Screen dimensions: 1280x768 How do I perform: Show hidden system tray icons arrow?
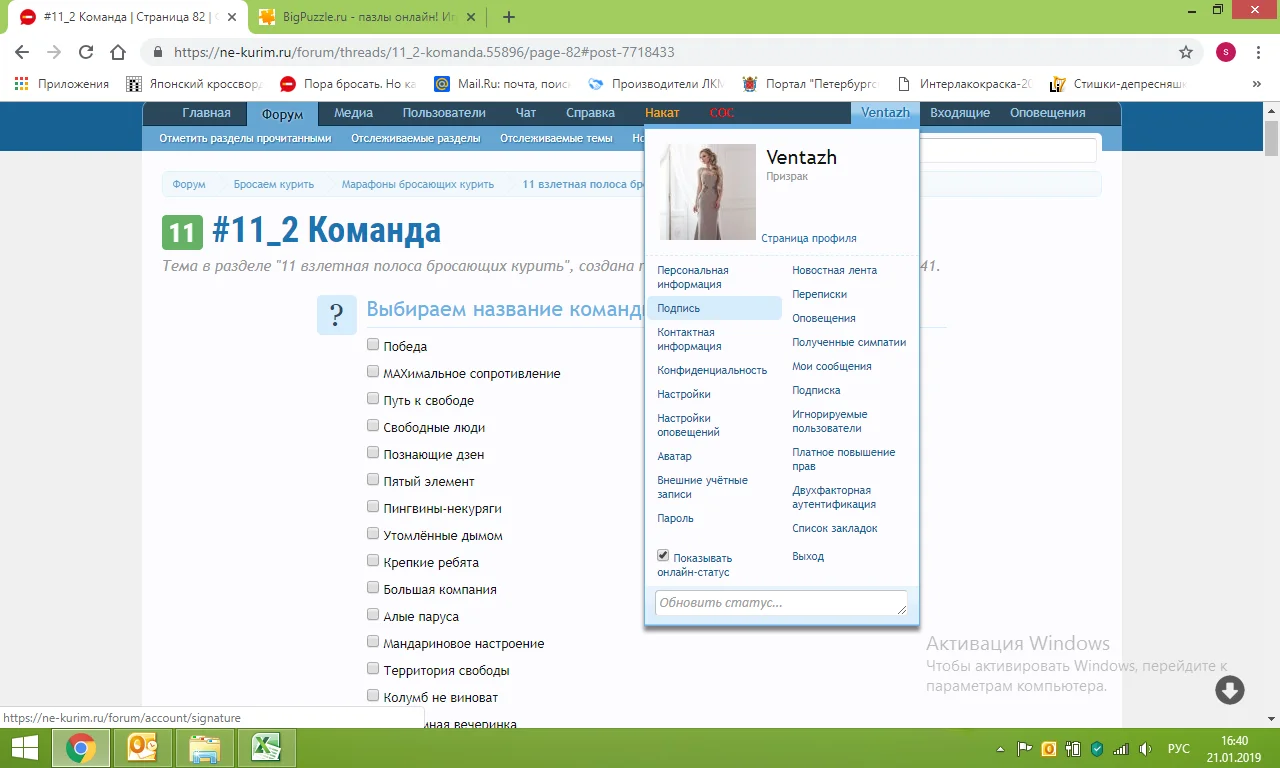[1001, 749]
